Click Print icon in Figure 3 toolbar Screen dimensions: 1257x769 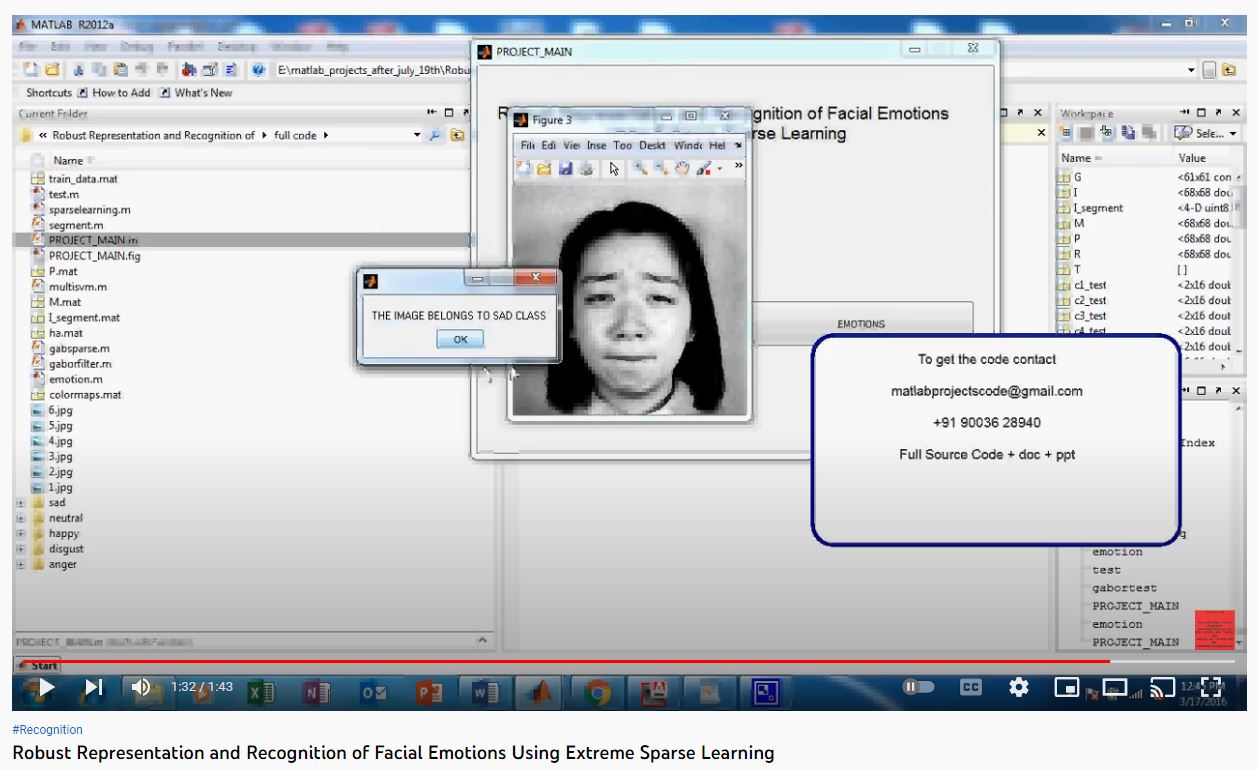[585, 169]
